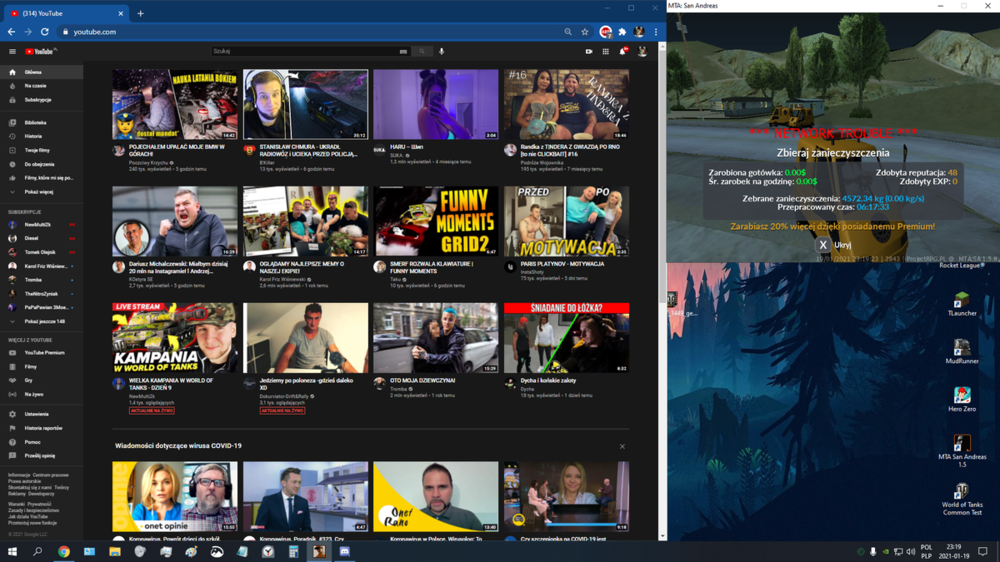
Task: Open Ustawienia settings in sidebar
Action: pyautogui.click(x=41, y=414)
